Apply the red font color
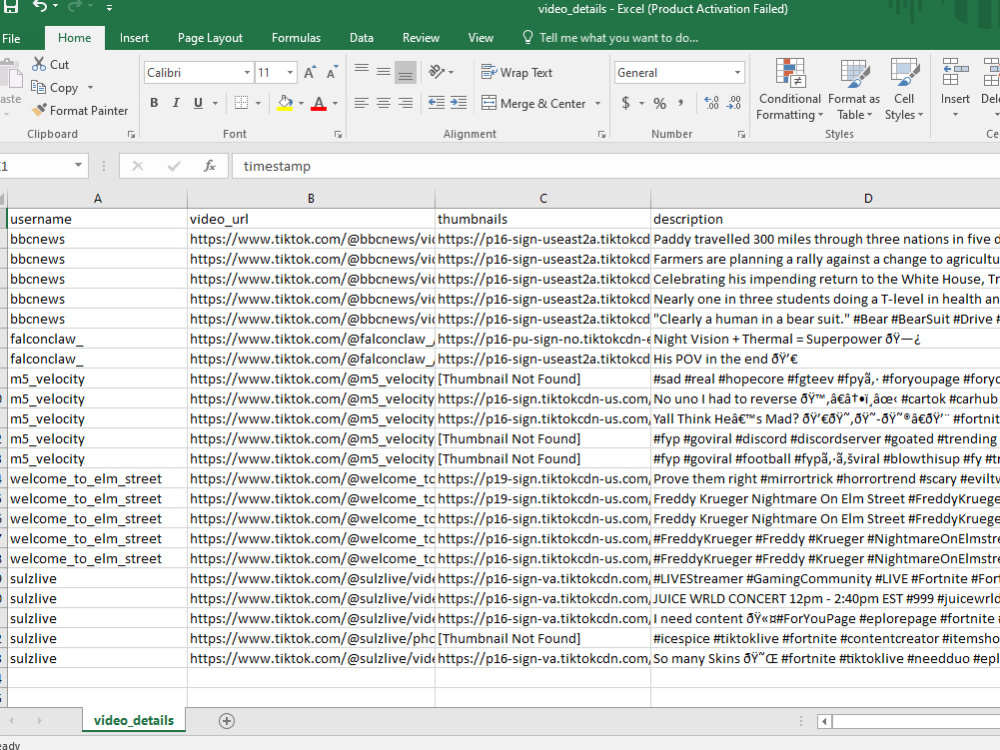1000x750 pixels. (x=319, y=103)
